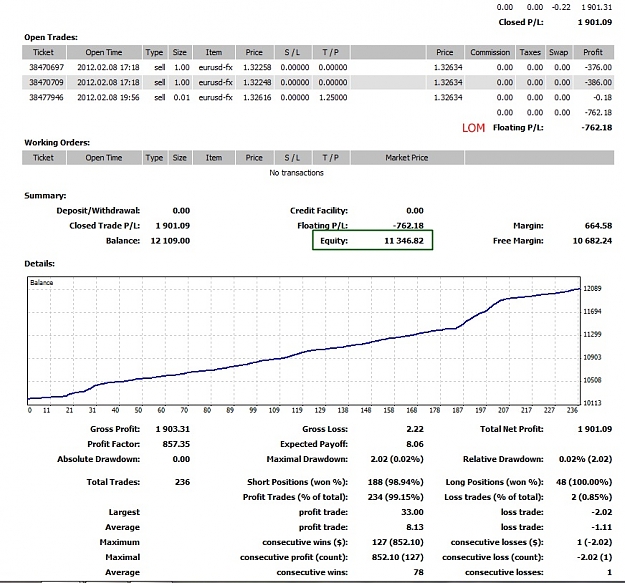Image resolution: width=625 pixels, height=583 pixels.
Task: Click ticket number 38470697 in Open Trades
Action: coord(46,67)
